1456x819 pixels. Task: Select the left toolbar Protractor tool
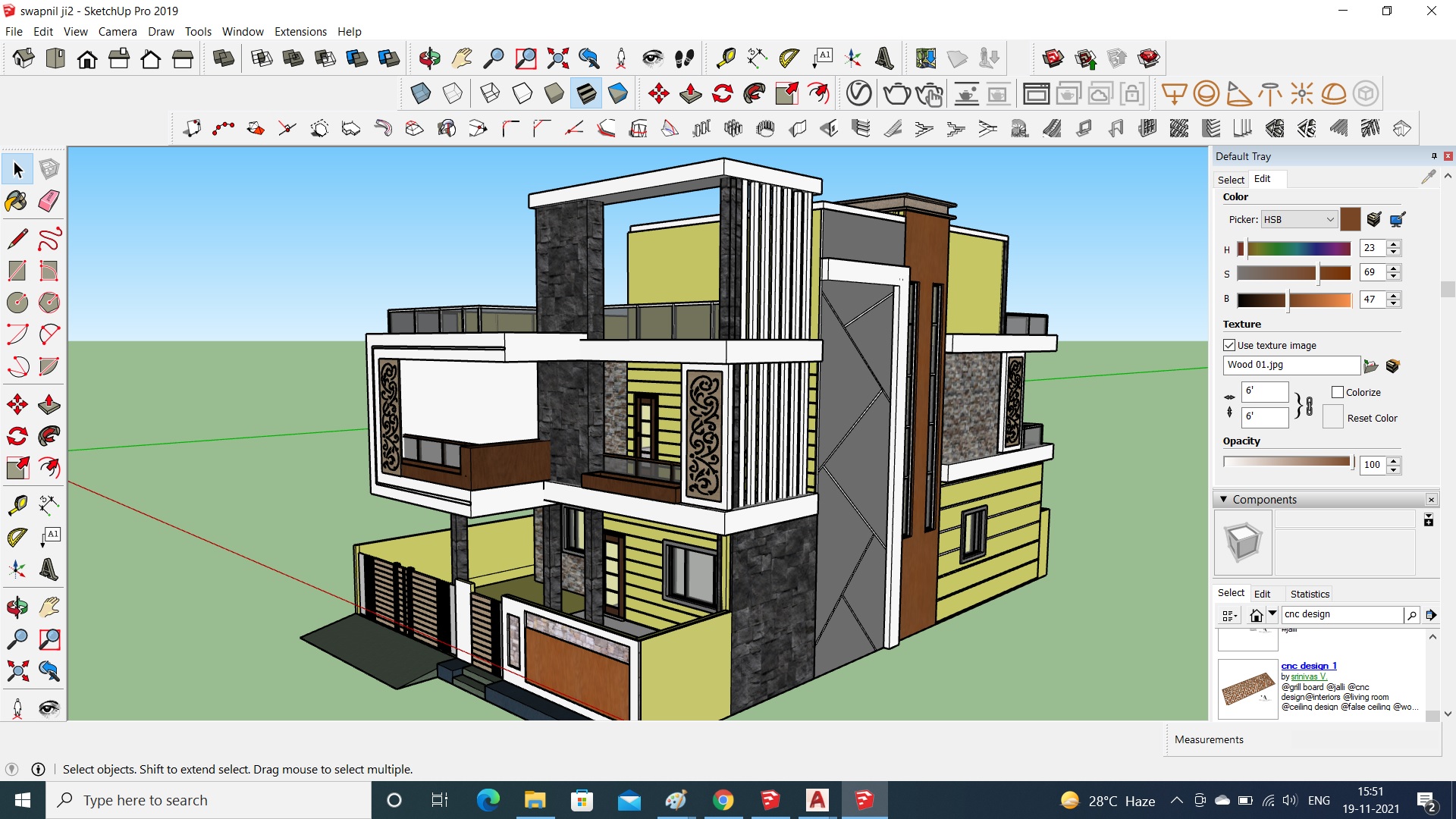tap(17, 537)
